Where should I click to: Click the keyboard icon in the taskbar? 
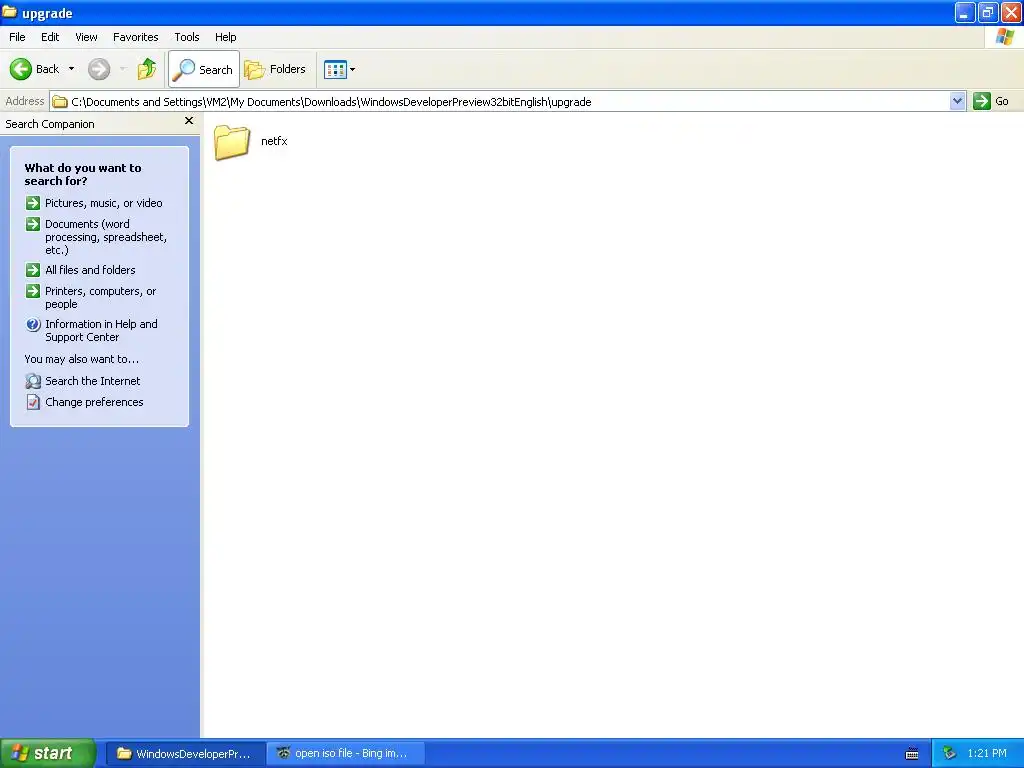click(912, 754)
